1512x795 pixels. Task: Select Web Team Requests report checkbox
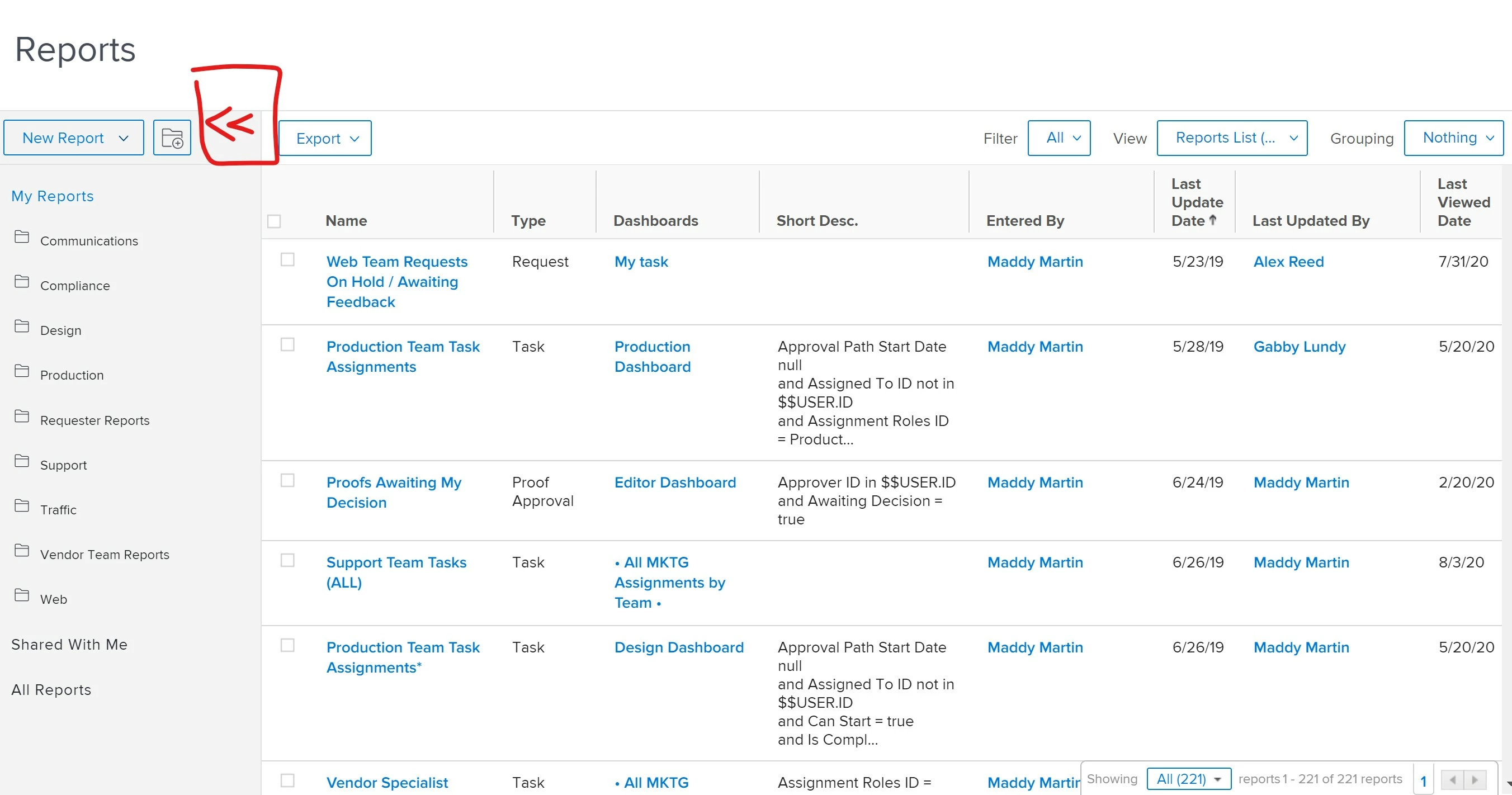click(287, 259)
